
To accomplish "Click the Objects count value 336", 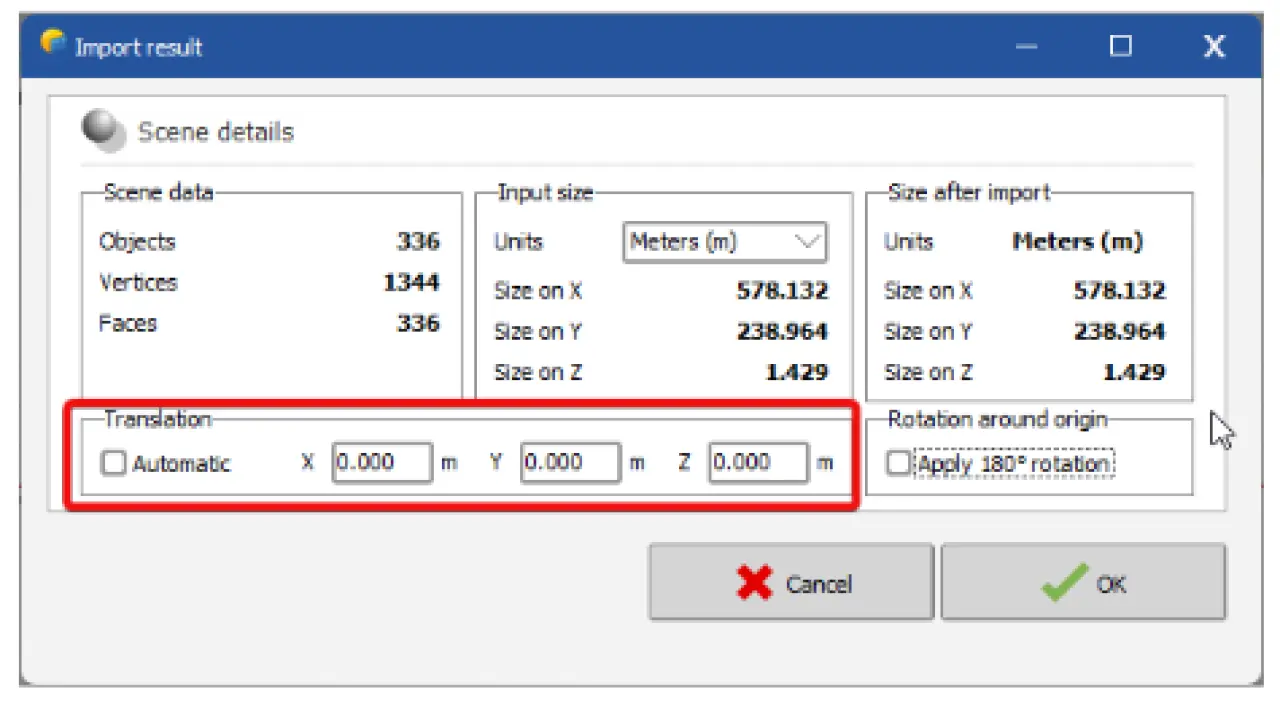I will tap(418, 242).
